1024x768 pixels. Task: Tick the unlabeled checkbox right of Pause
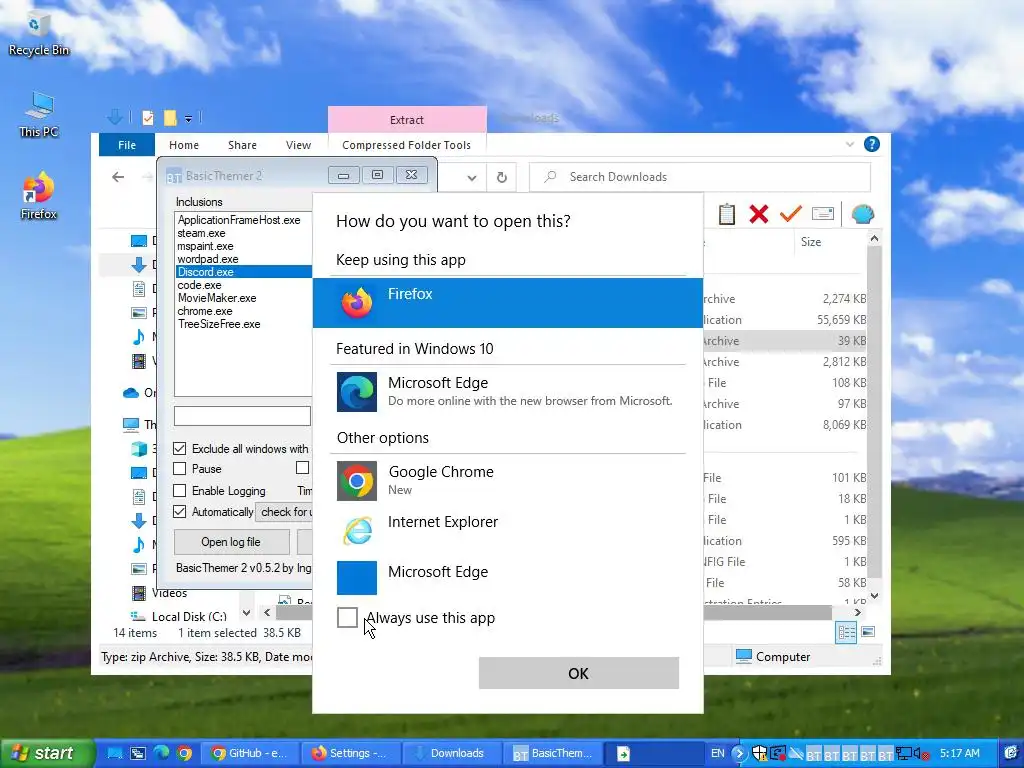302,468
